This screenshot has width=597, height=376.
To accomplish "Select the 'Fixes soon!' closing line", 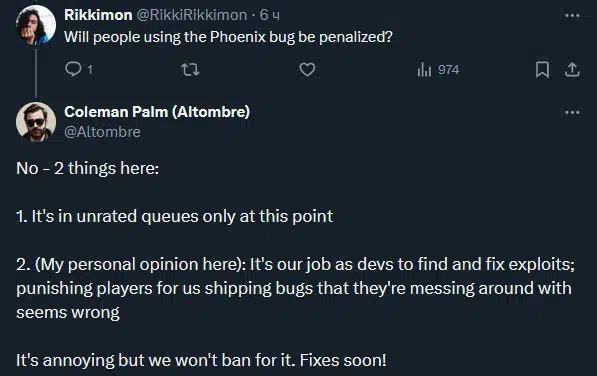I will [x=343, y=360].
